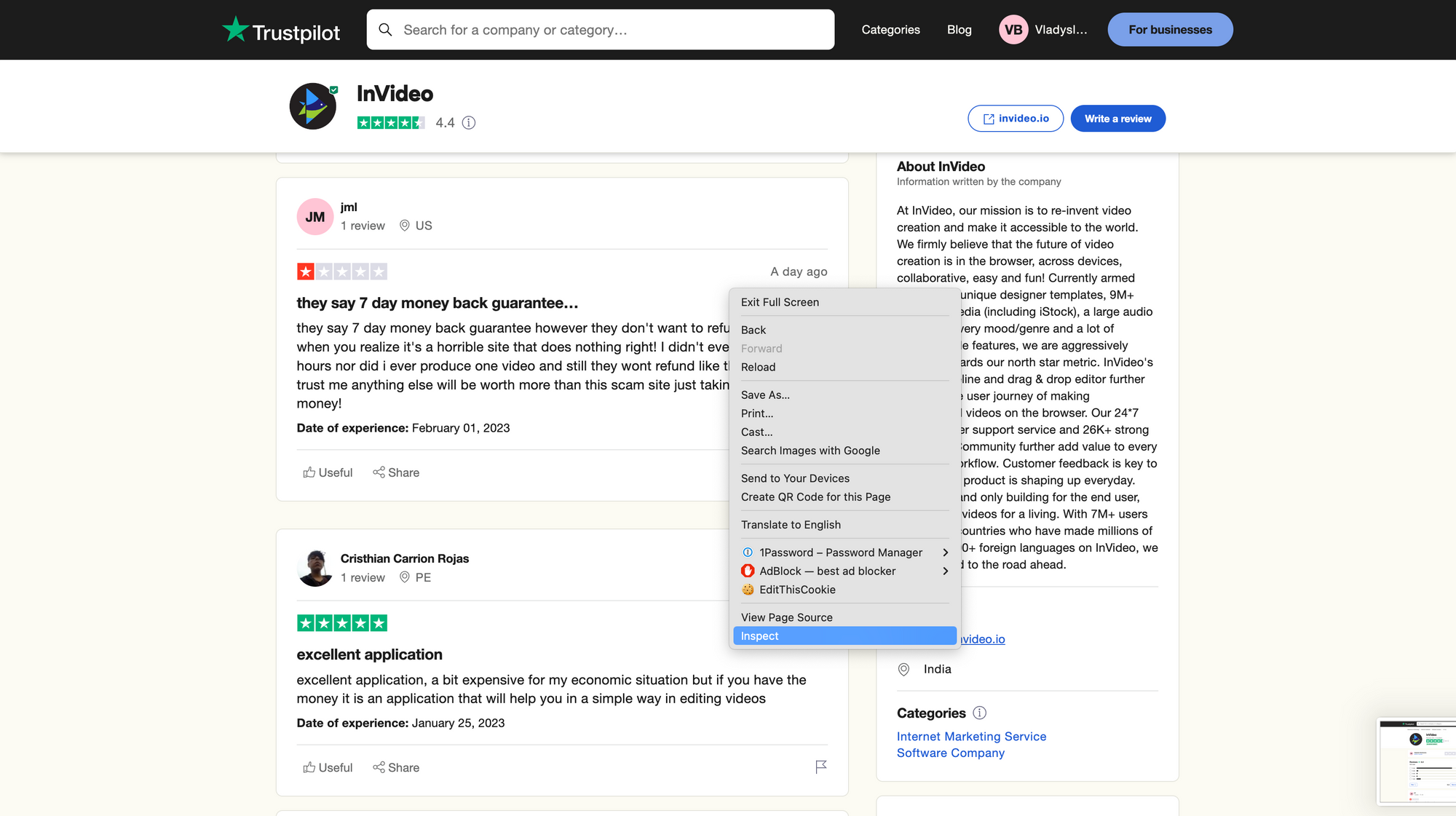Image resolution: width=1456 pixels, height=816 pixels.
Task: Click the invideo.io link in About panel
Action: click(983, 639)
